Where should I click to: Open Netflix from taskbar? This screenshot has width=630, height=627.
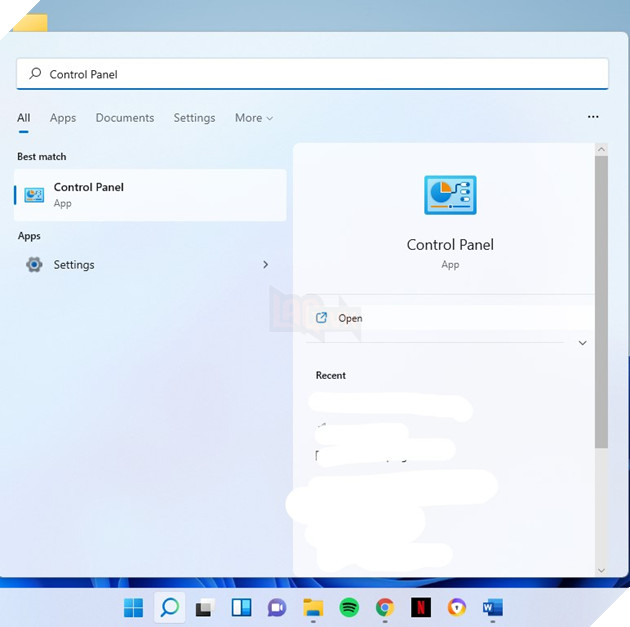[421, 607]
